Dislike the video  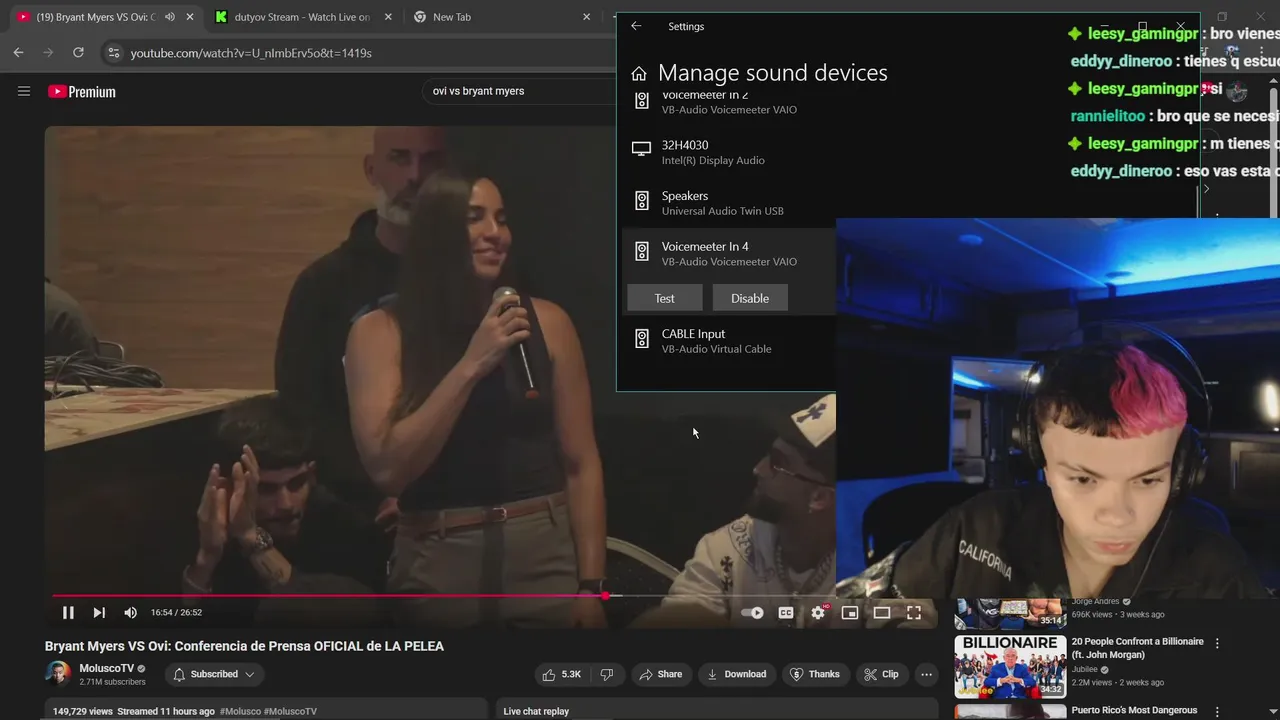point(606,674)
